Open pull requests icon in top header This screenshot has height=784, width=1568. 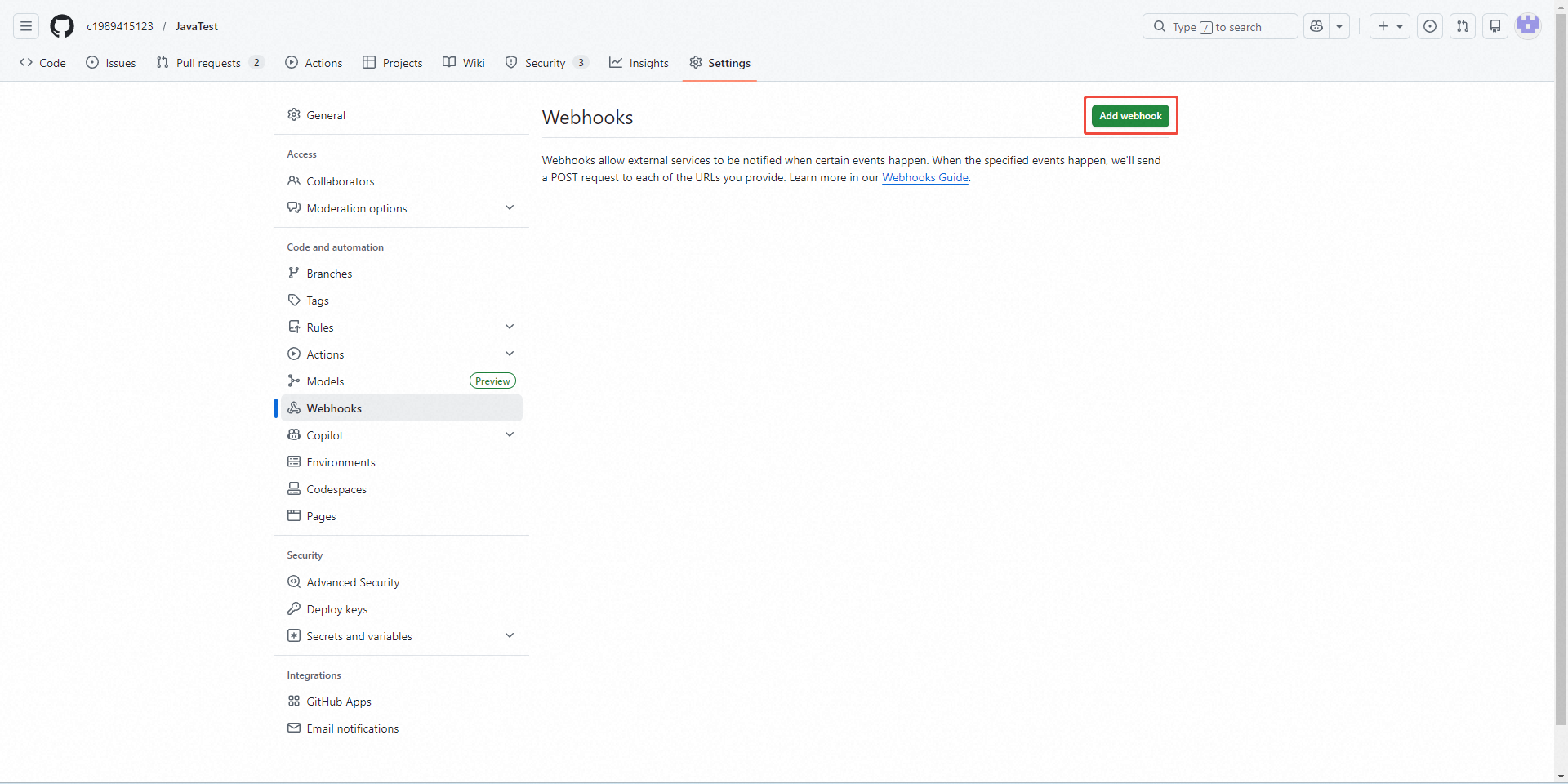[x=1463, y=26]
